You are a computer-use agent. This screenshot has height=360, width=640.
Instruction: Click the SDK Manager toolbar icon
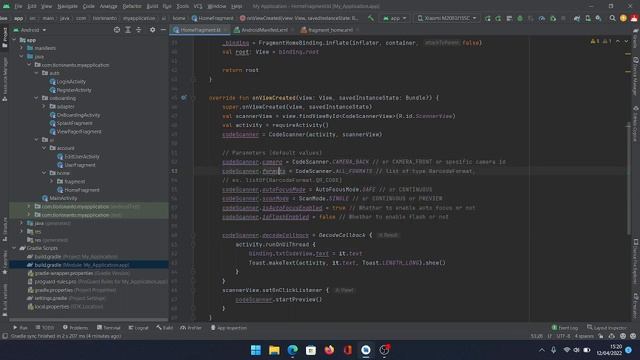click(598, 18)
